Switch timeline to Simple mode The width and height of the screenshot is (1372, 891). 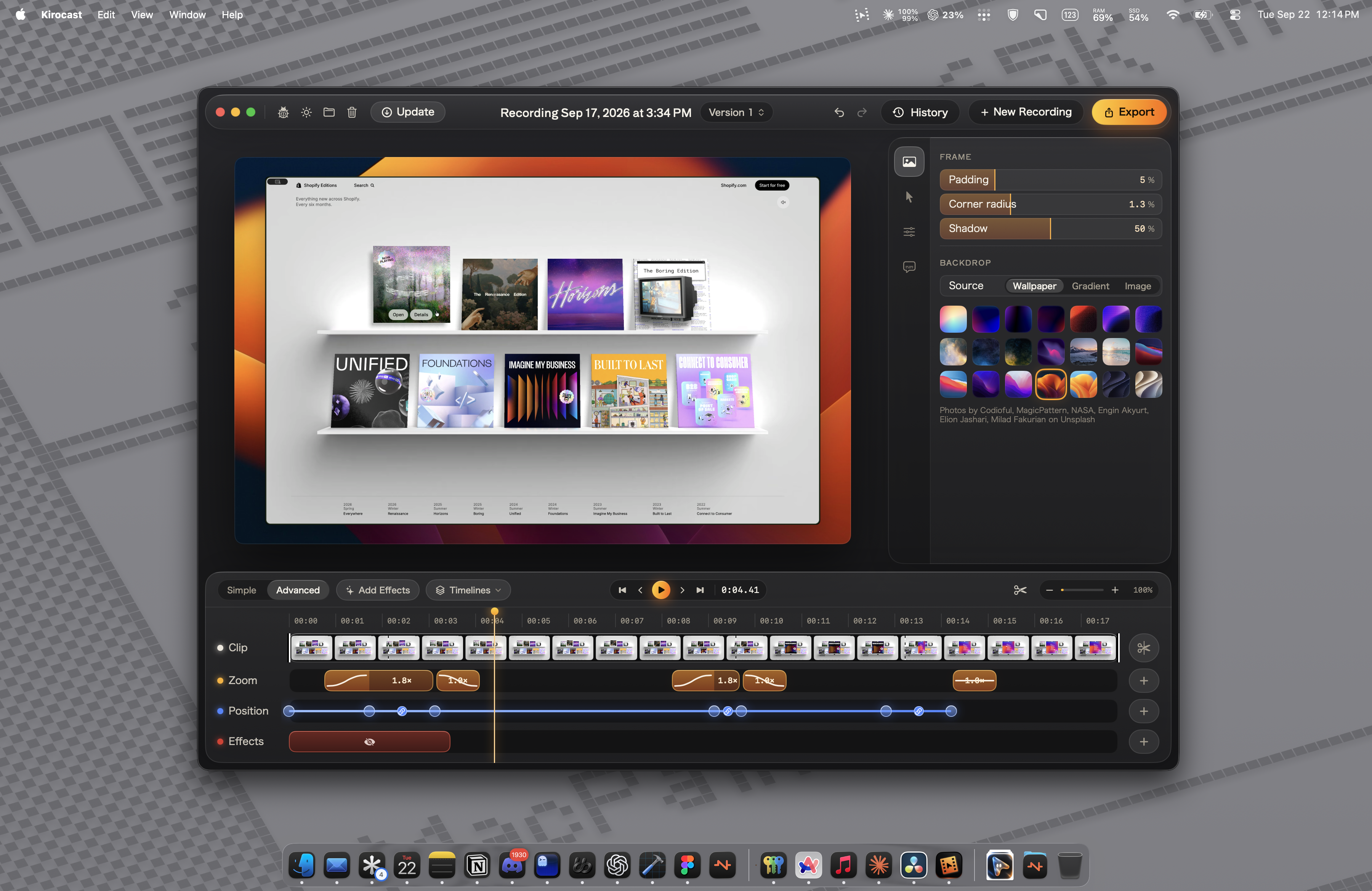[x=242, y=590]
